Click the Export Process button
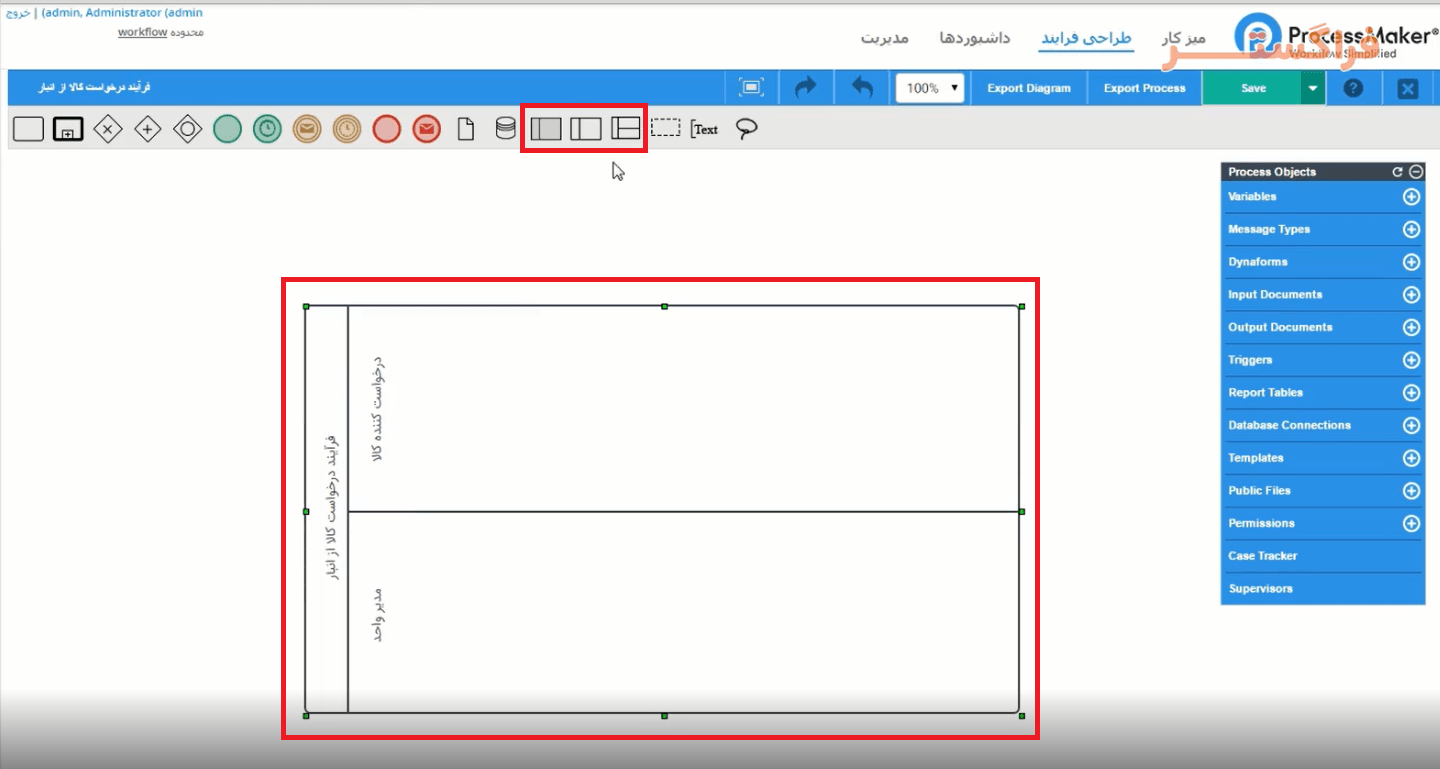The width and height of the screenshot is (1440, 769). 1144,88
